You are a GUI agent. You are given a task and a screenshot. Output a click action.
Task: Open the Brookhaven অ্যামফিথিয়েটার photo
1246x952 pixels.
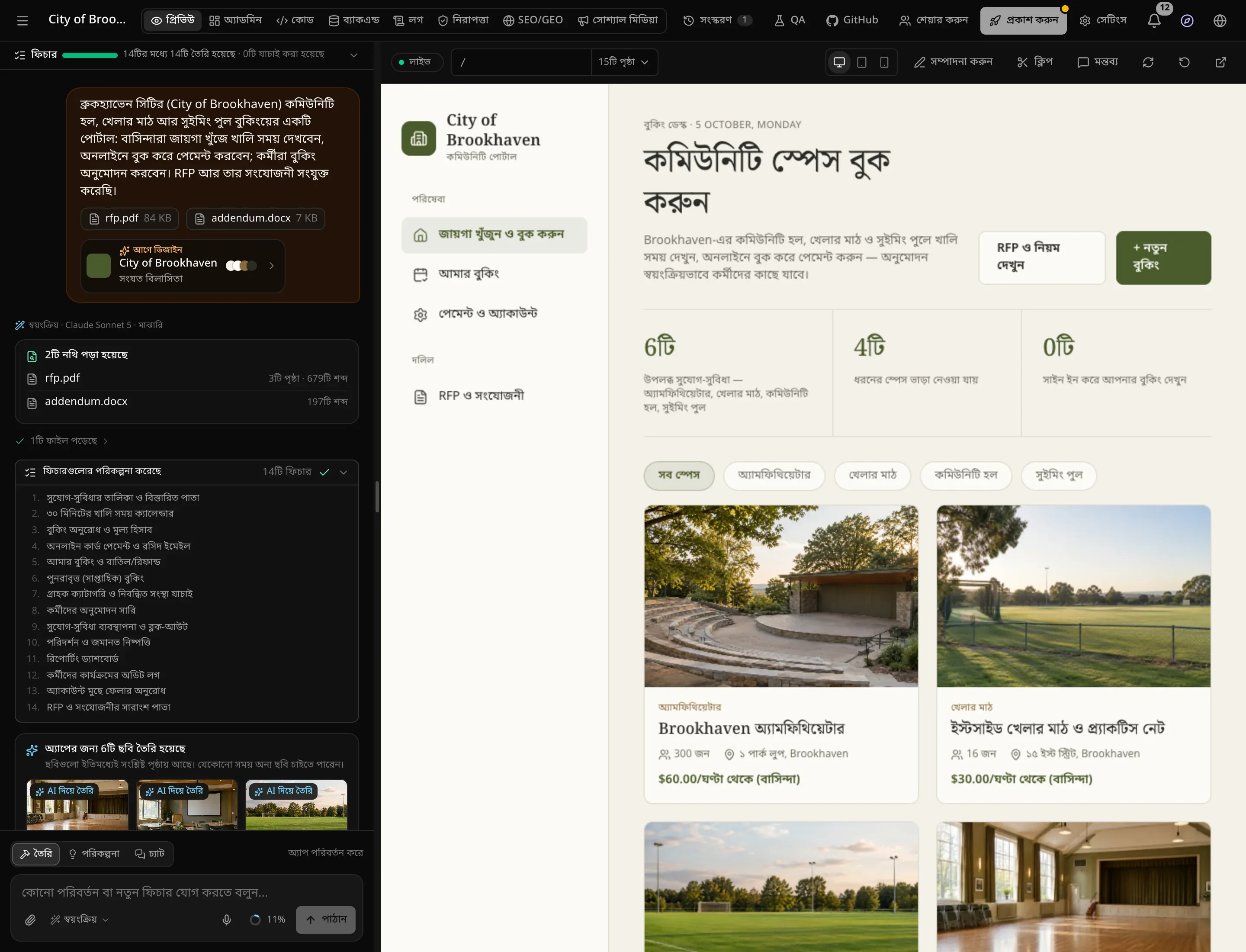781,596
